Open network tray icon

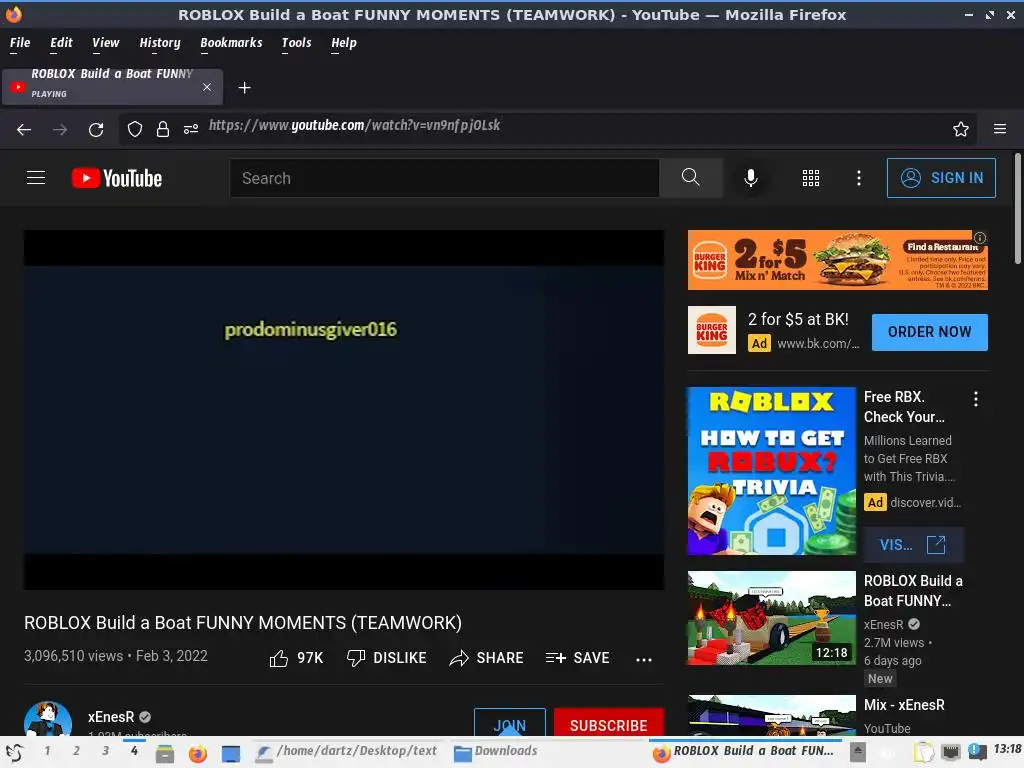[951, 752]
